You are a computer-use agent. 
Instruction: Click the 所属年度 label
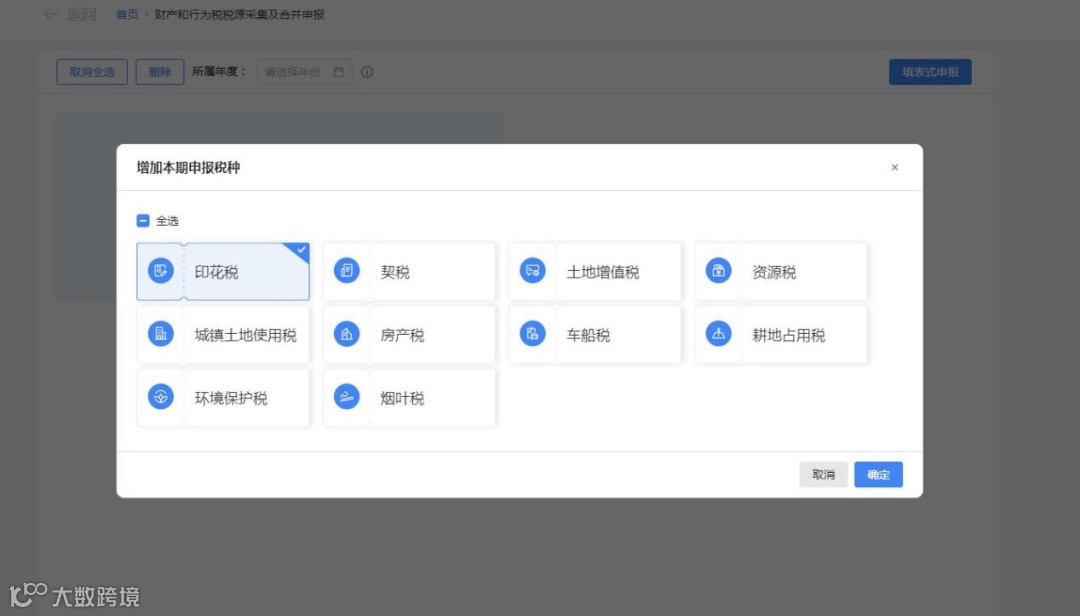point(219,71)
